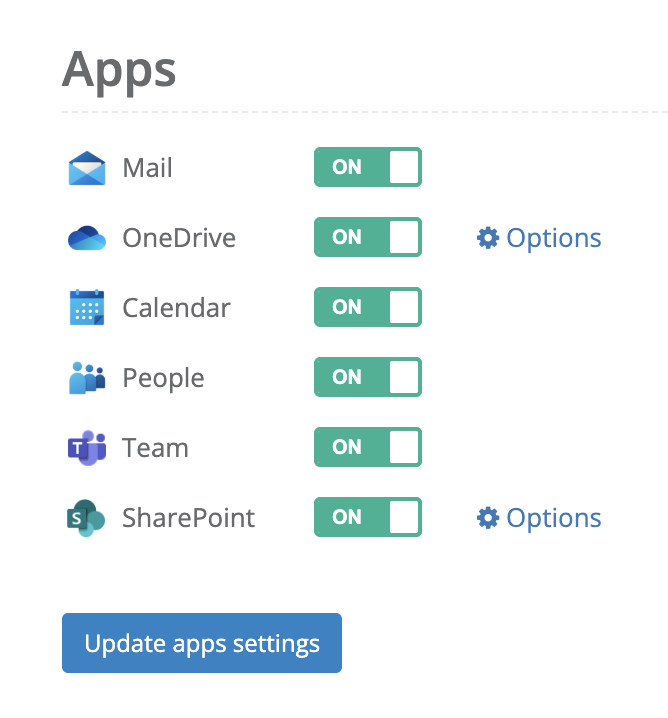The width and height of the screenshot is (668, 718).
Task: Turn off the SharePoint switch
Action: 368,518
